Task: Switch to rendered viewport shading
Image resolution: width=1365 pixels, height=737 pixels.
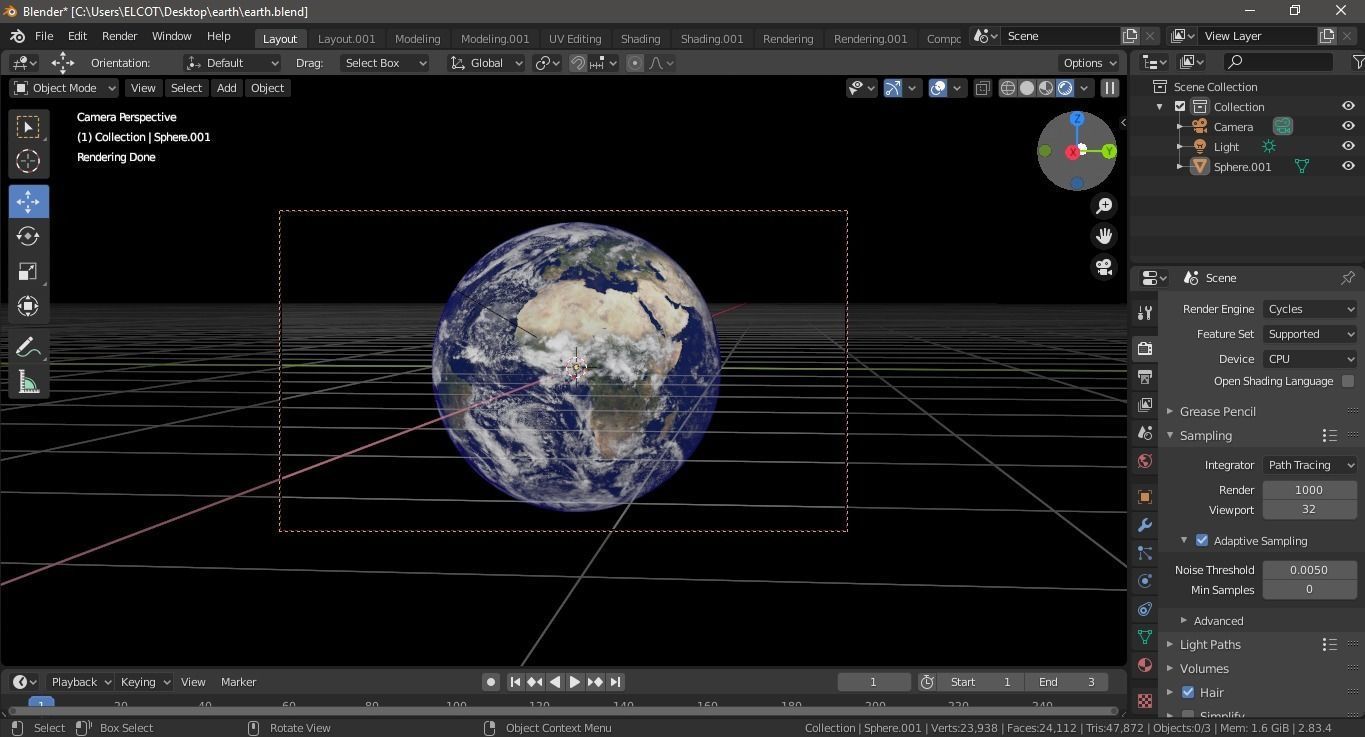Action: pos(1065,88)
